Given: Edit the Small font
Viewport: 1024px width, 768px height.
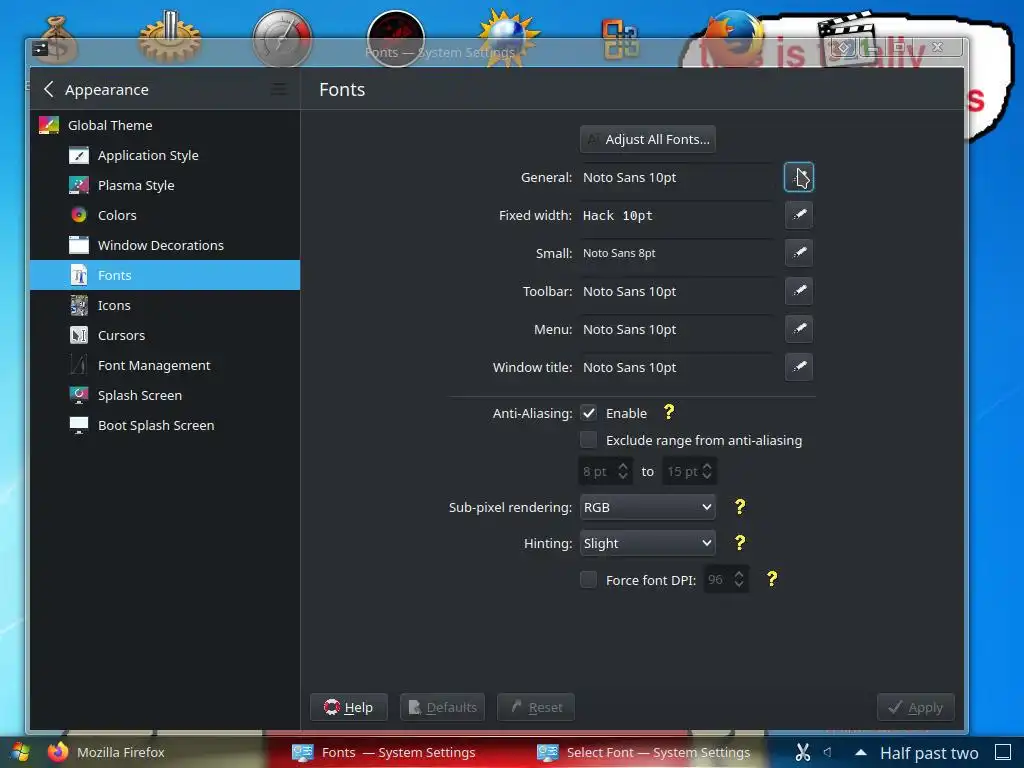Looking at the screenshot, I should pos(799,253).
